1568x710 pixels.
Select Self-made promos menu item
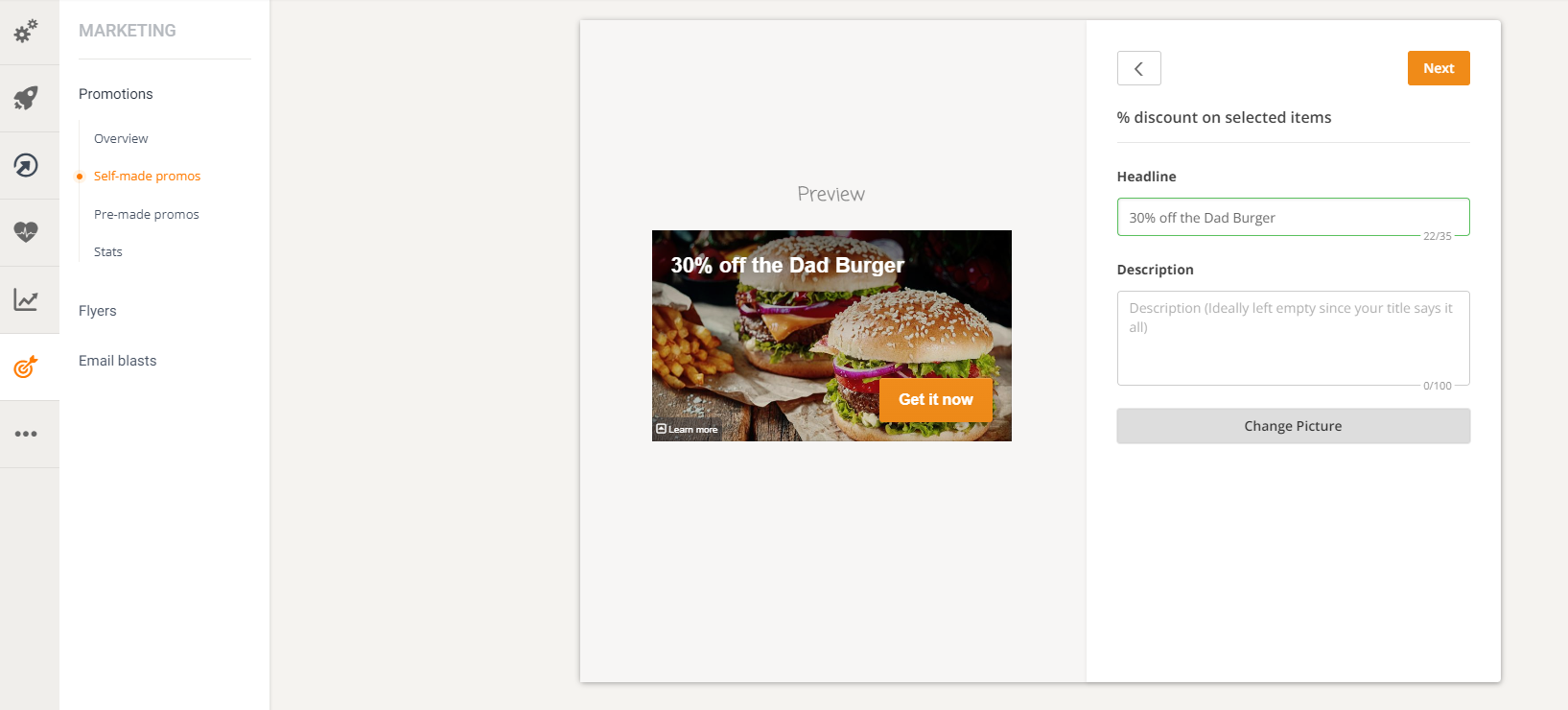coord(147,176)
